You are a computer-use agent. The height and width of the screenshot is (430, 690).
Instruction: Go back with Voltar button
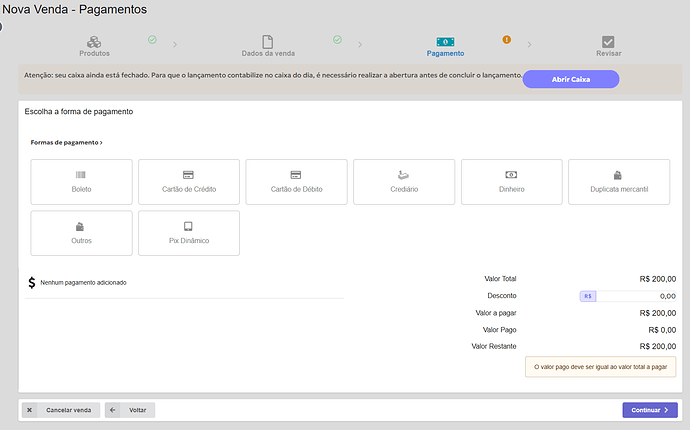(x=130, y=410)
